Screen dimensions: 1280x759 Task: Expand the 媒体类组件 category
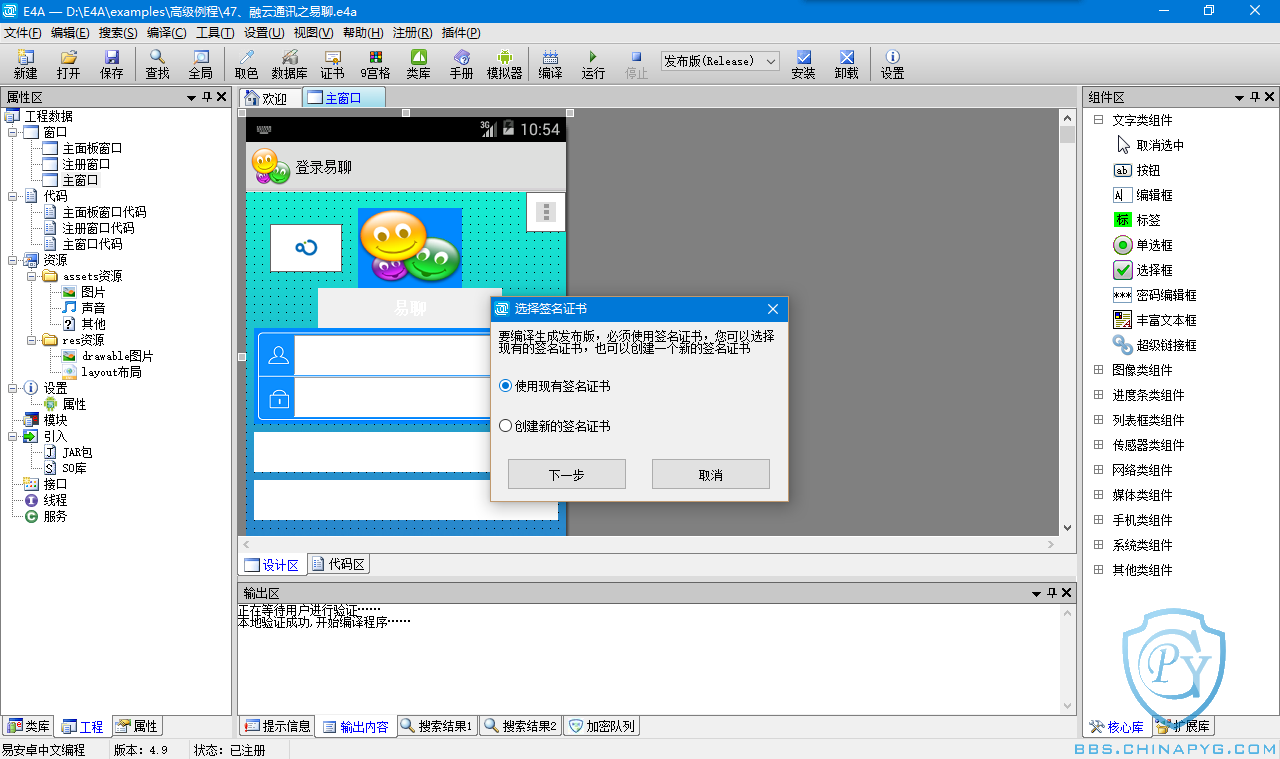(1098, 495)
